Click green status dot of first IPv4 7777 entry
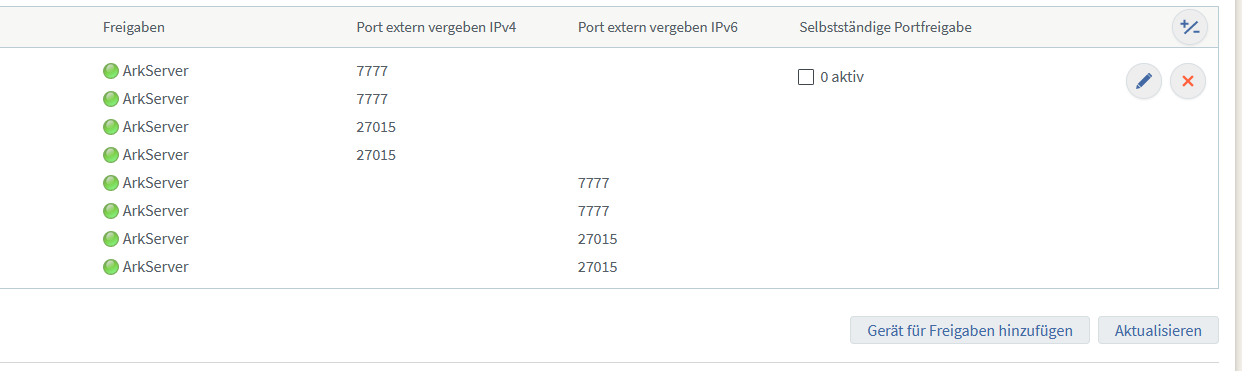This screenshot has height=371, width=1242. (111, 71)
